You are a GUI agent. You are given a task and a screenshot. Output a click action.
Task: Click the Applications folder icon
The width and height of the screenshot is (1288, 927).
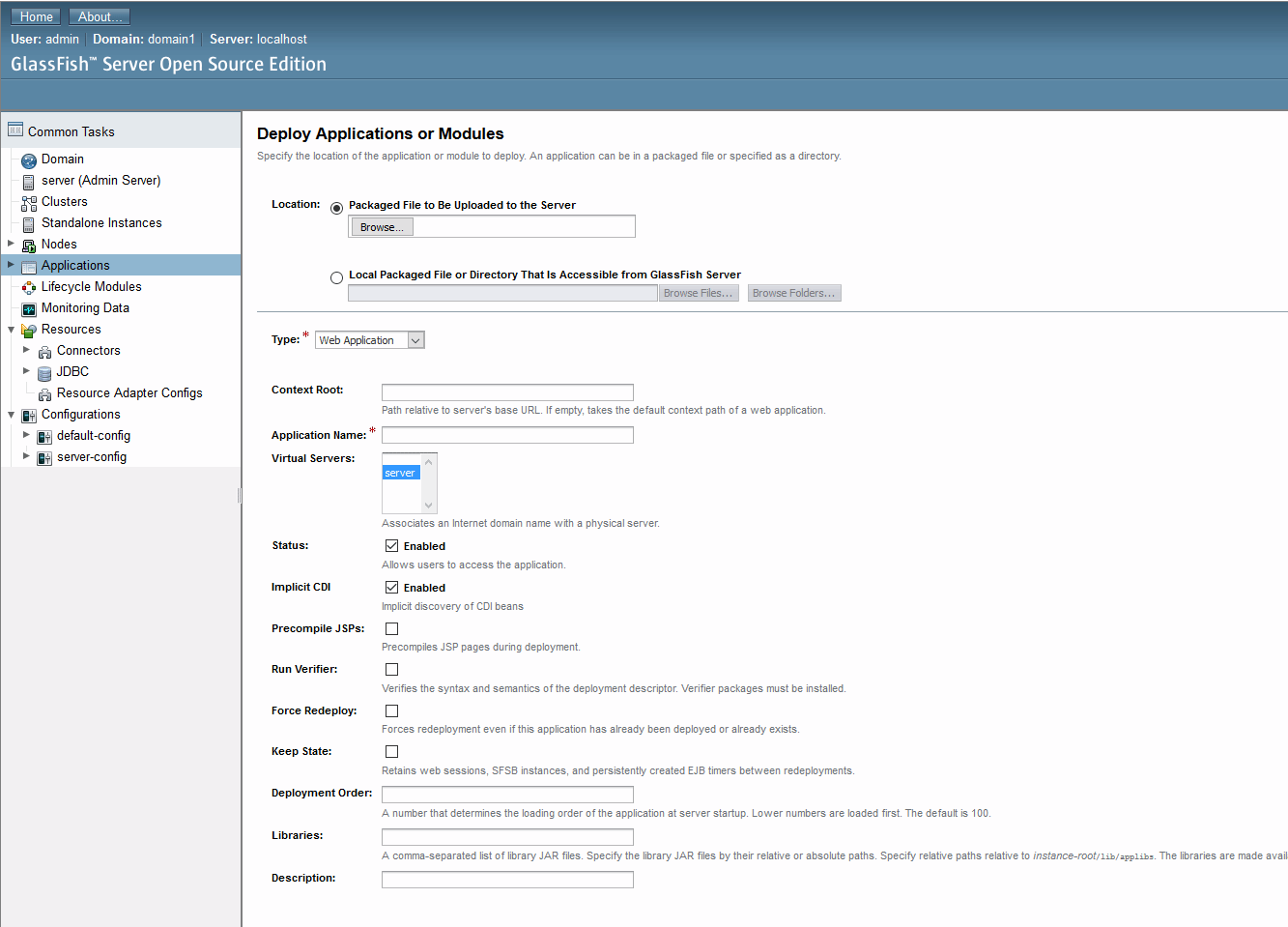point(29,265)
